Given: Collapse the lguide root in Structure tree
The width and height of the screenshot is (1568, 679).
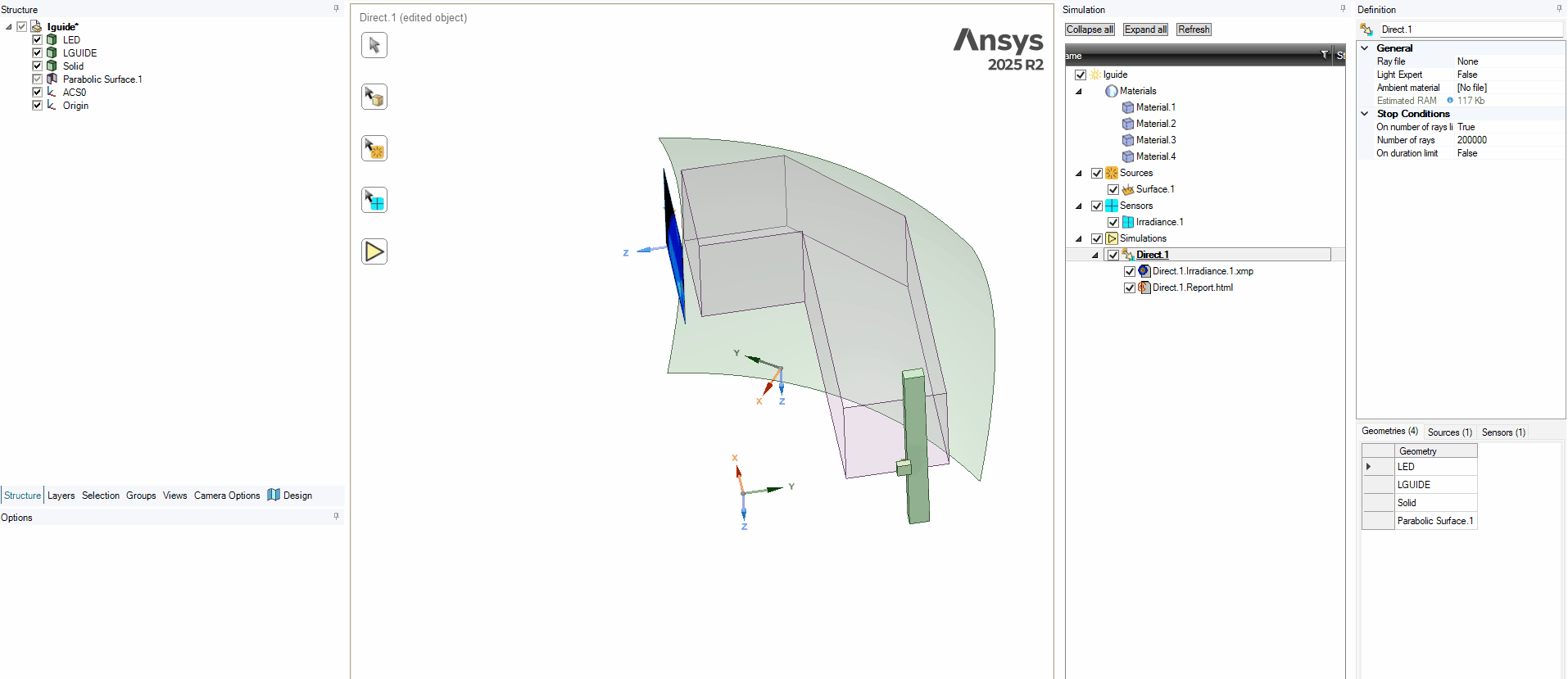Looking at the screenshot, I should (x=9, y=26).
